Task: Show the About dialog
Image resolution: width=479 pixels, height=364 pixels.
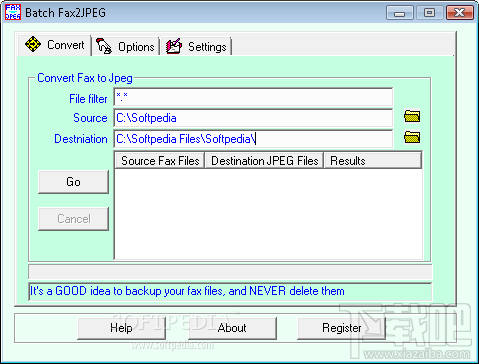Action: point(232,328)
